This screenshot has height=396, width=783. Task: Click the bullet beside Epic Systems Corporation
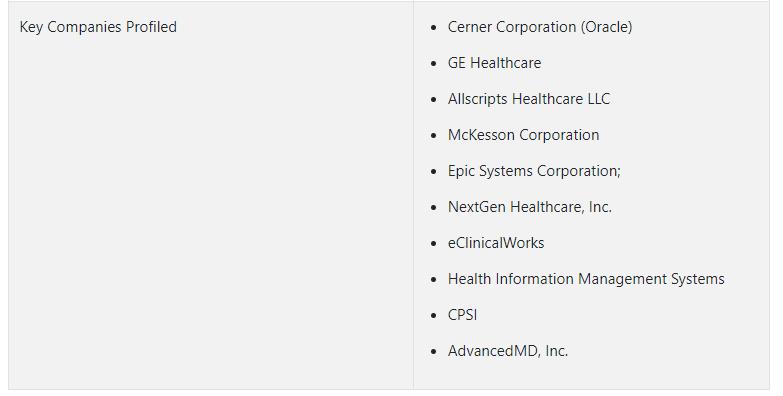tap(433, 171)
